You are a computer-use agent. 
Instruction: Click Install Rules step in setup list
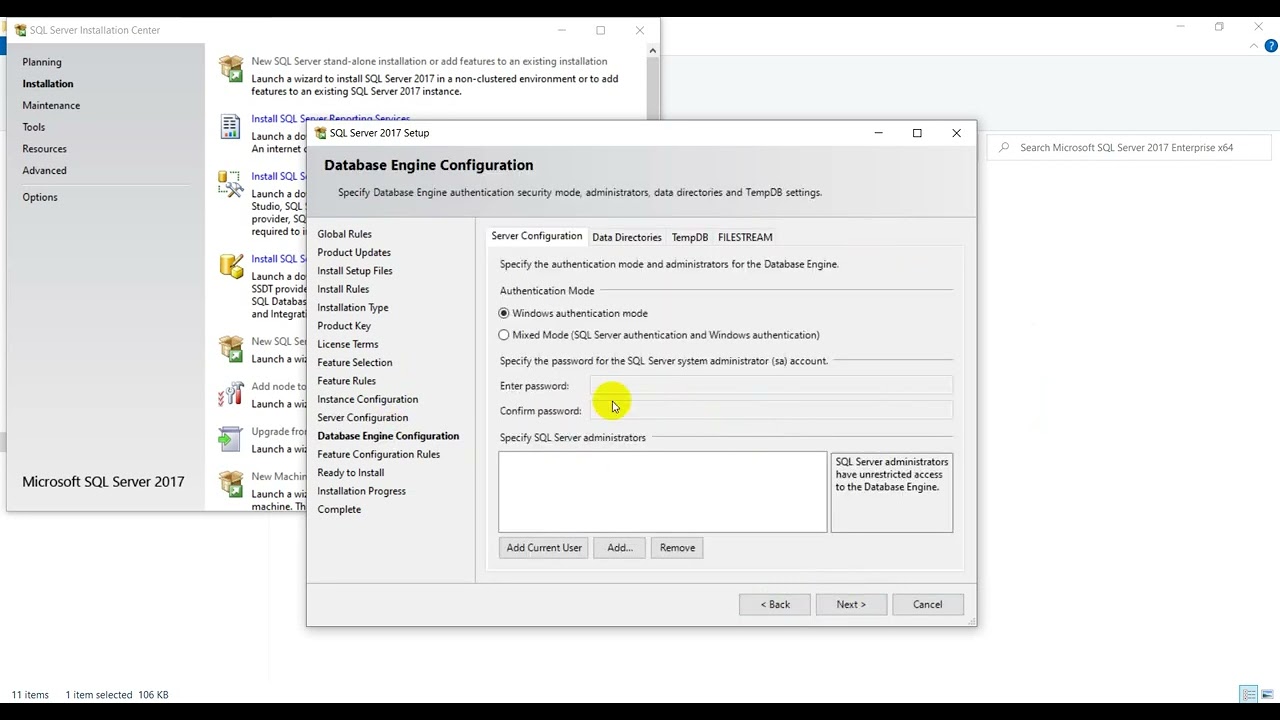click(x=343, y=289)
